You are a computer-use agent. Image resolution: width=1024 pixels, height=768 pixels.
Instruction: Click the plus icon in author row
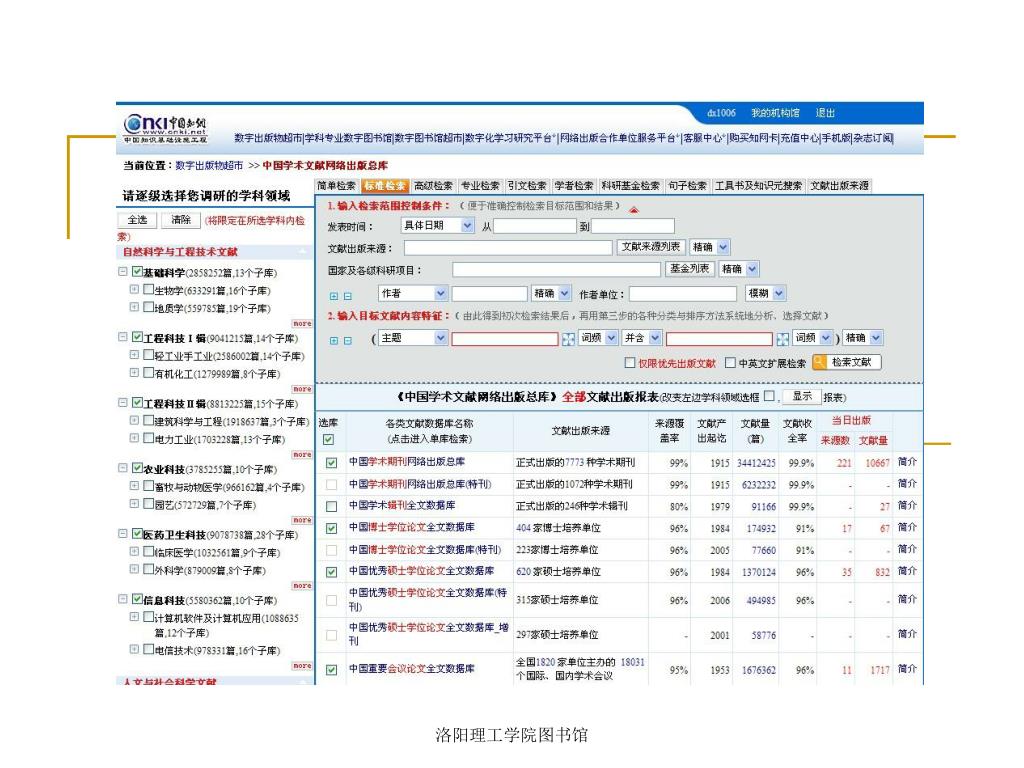(334, 296)
